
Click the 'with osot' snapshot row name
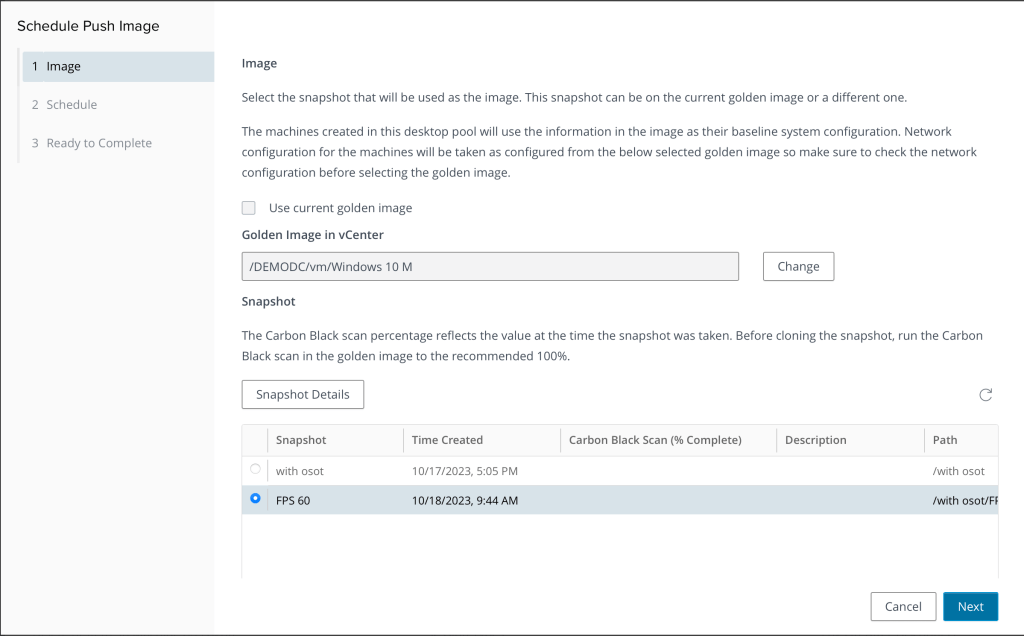click(300, 471)
